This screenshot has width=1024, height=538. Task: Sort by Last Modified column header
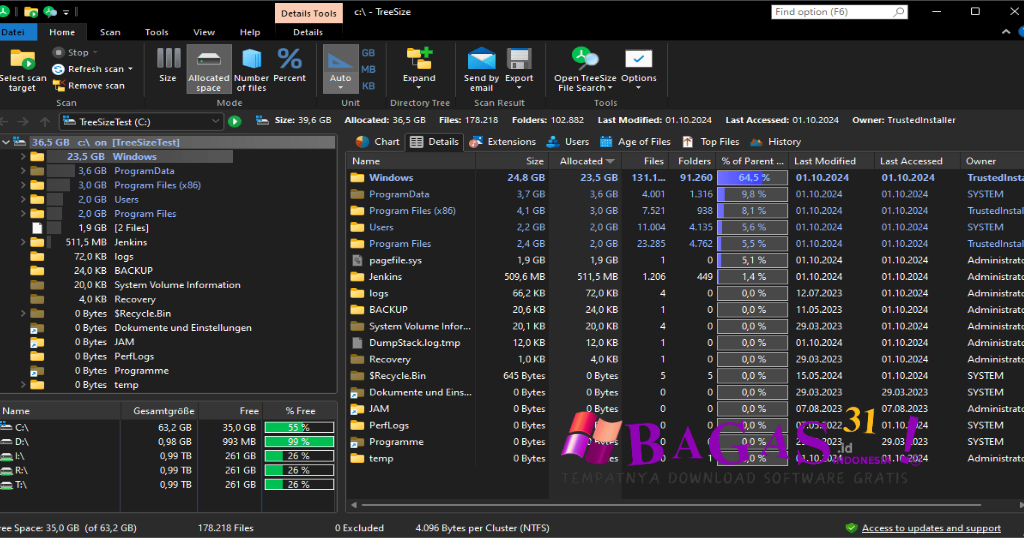tap(831, 161)
